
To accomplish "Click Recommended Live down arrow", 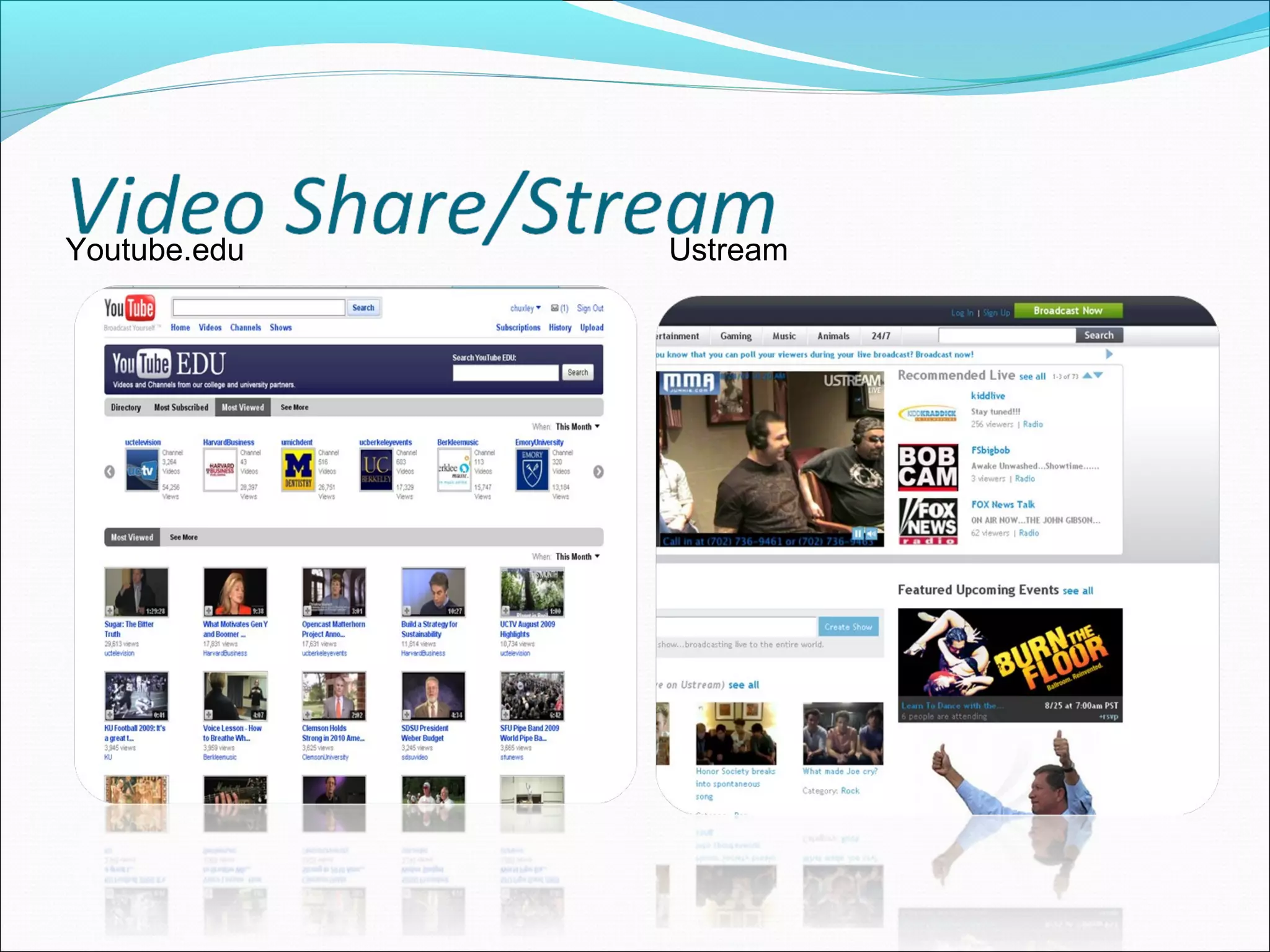I will point(1098,376).
